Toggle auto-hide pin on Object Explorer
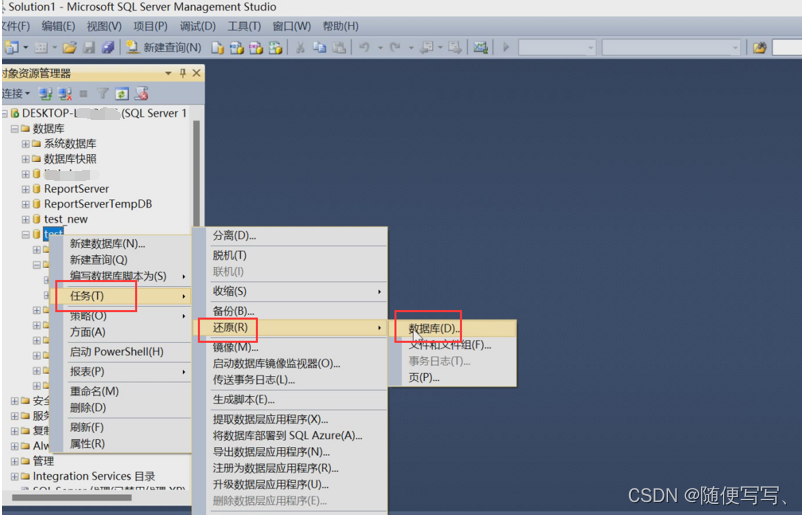 click(x=183, y=73)
